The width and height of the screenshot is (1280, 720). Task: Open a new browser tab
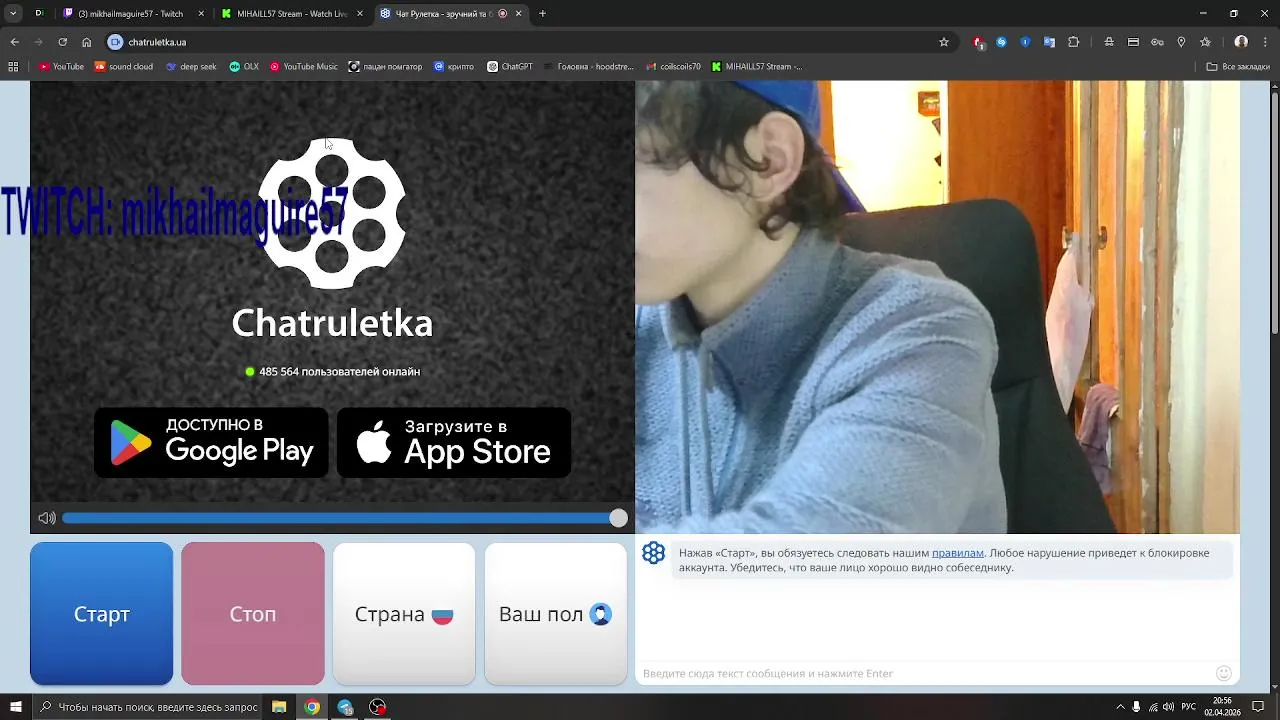point(542,14)
